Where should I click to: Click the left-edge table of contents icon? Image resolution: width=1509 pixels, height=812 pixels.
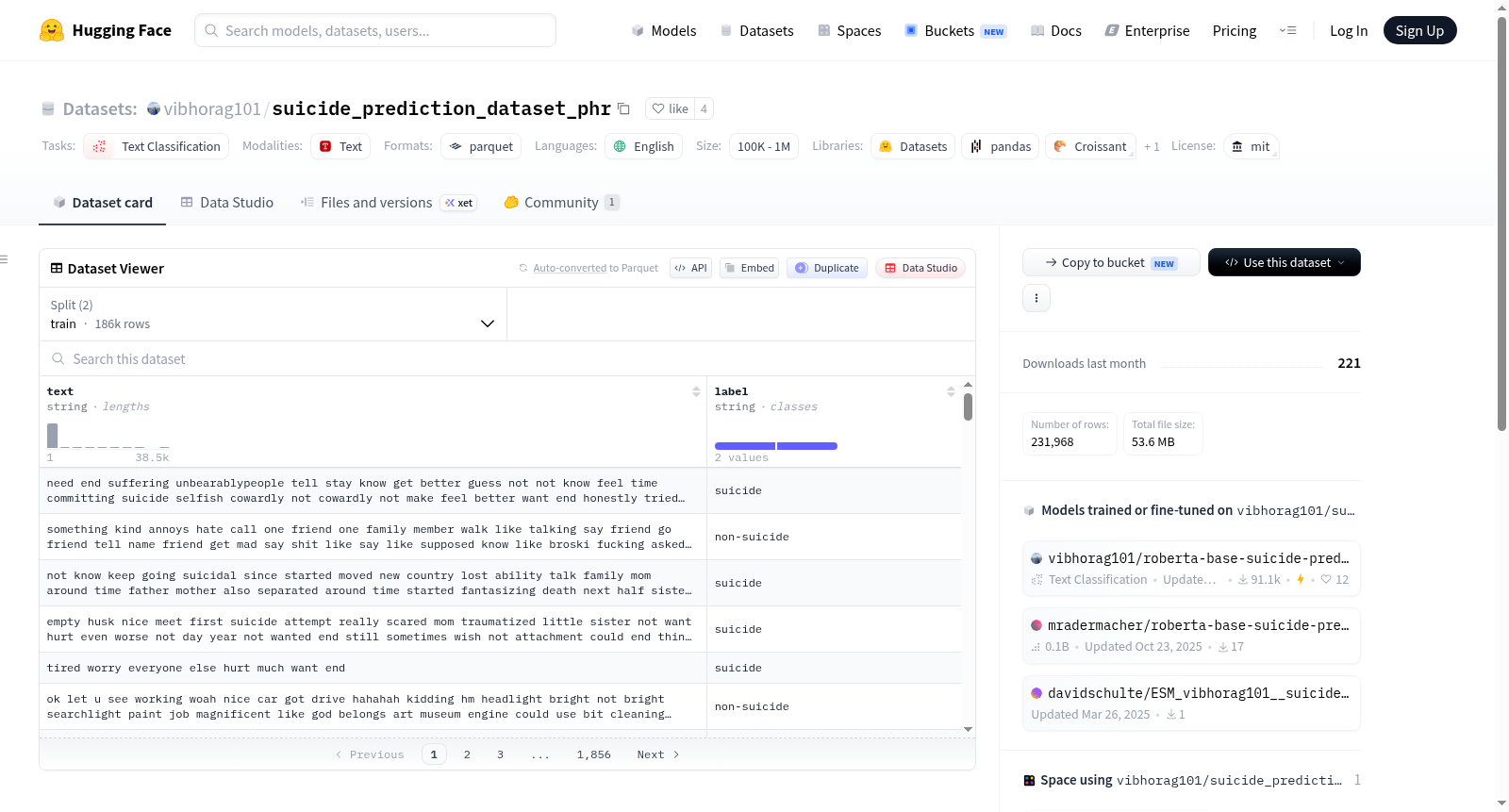point(4,259)
